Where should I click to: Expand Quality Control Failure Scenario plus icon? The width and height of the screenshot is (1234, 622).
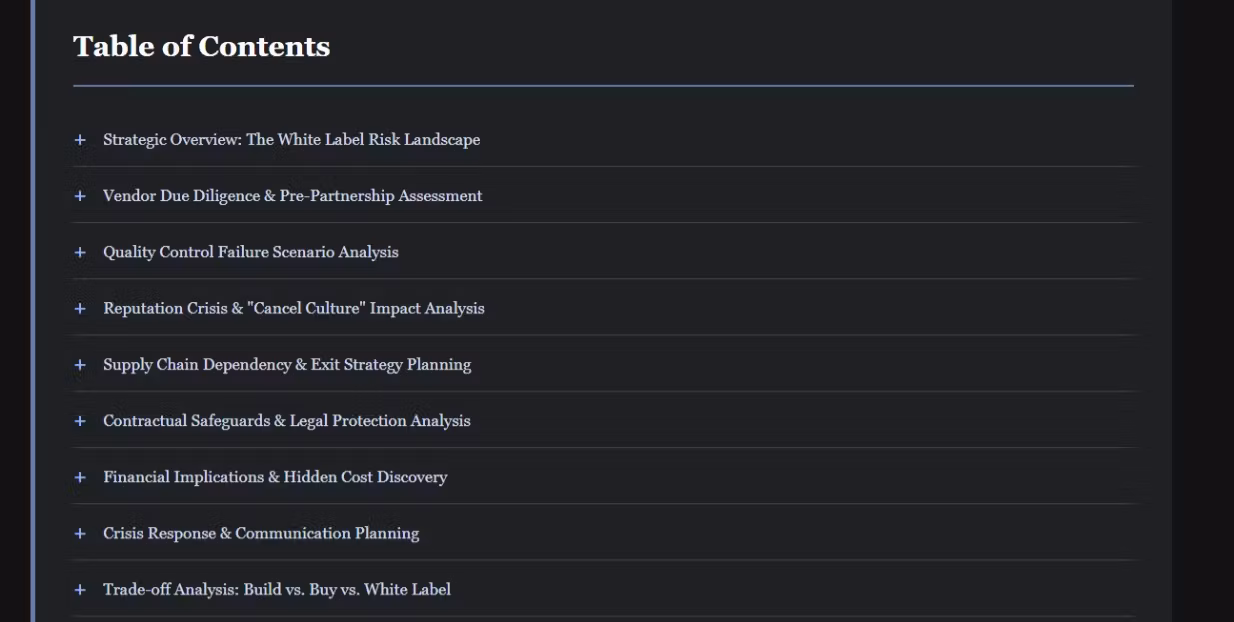[80, 252]
